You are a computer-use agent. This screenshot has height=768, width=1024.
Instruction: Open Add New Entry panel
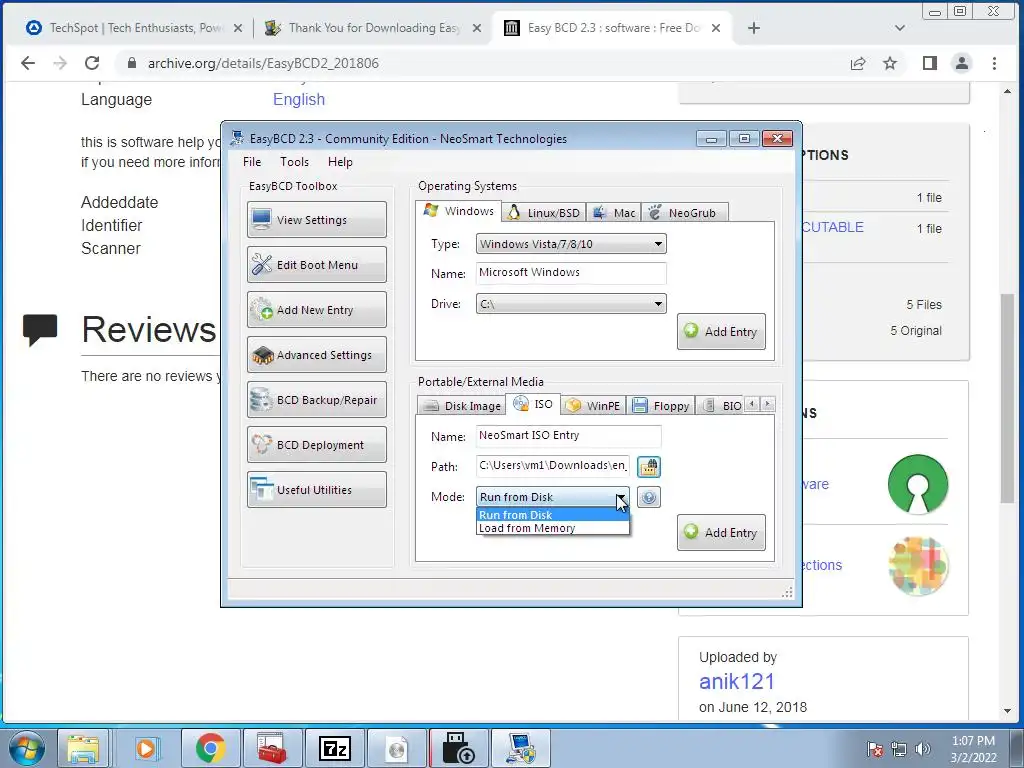[317, 310]
